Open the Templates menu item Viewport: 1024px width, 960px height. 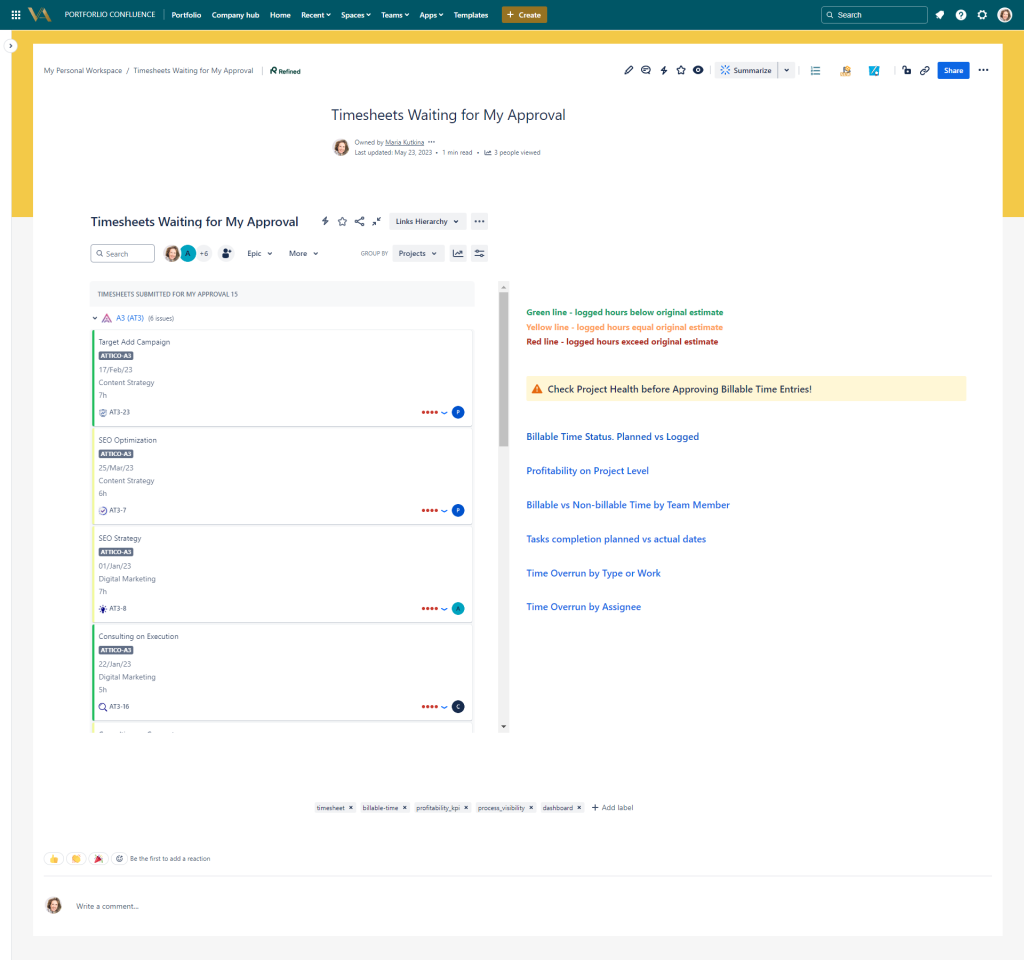pos(470,14)
